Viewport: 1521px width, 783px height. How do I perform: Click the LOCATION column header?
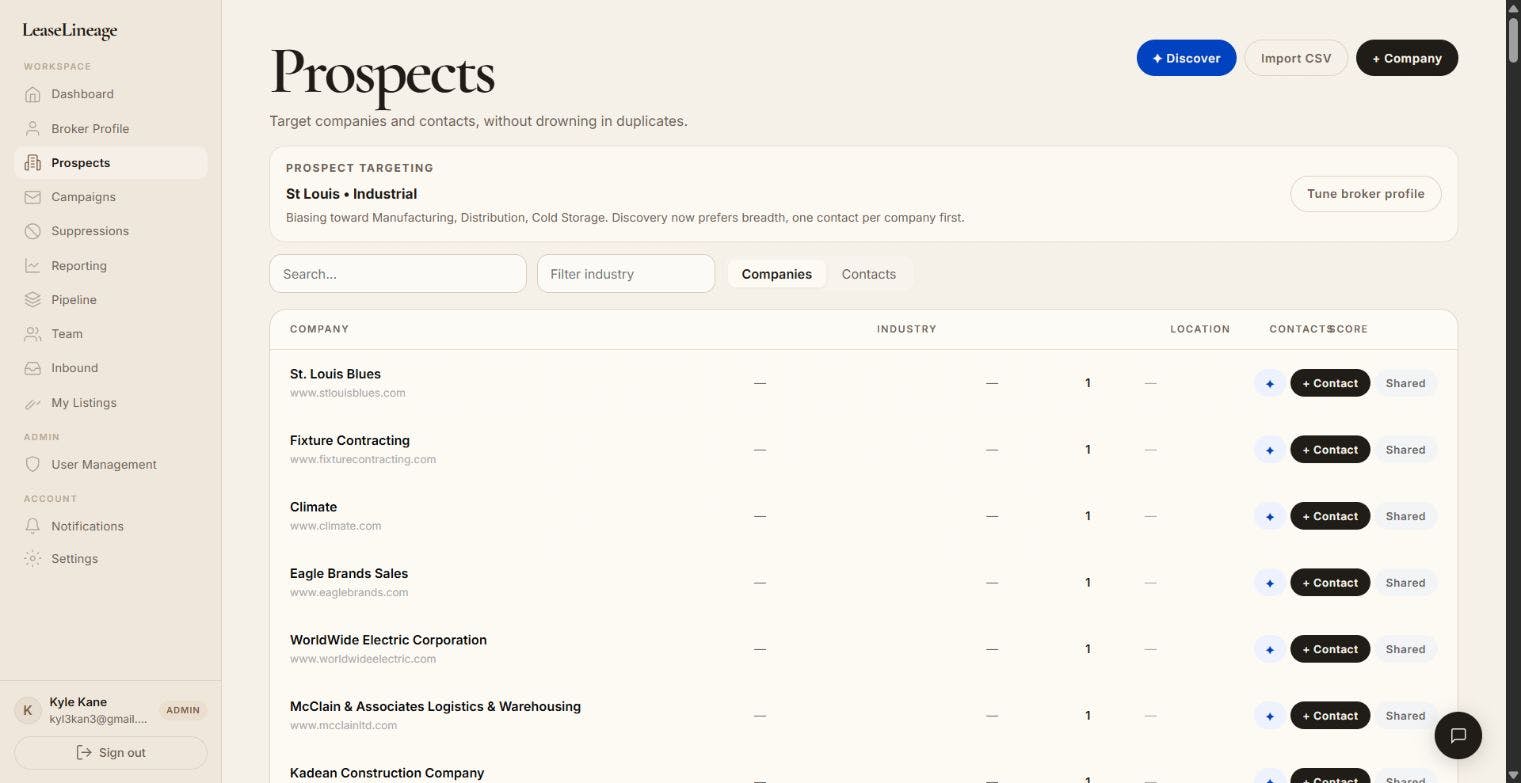(x=1200, y=329)
